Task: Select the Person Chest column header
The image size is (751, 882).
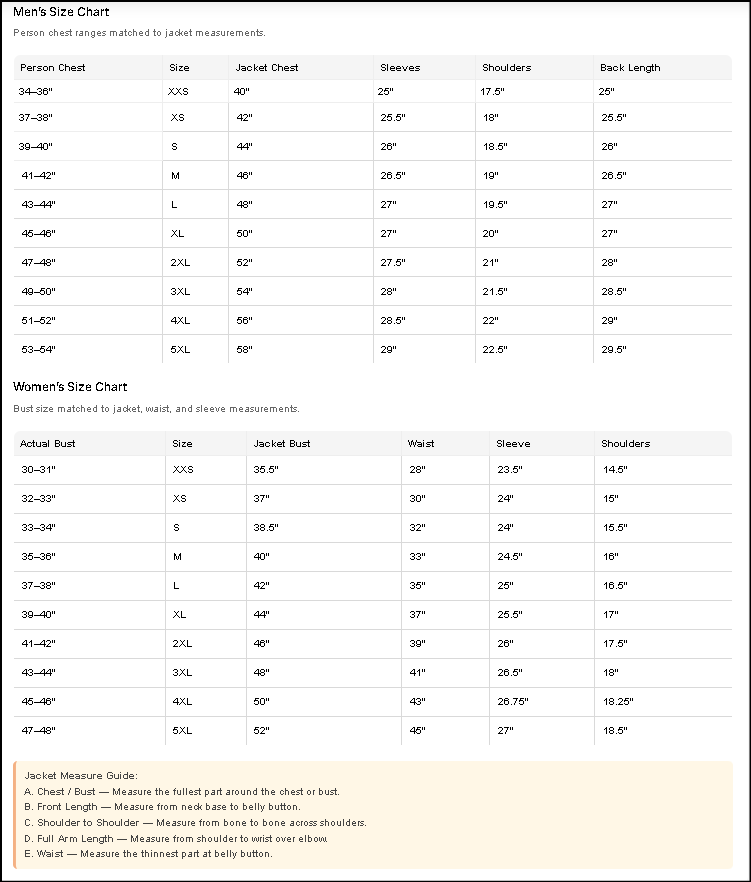Action: (x=53, y=68)
